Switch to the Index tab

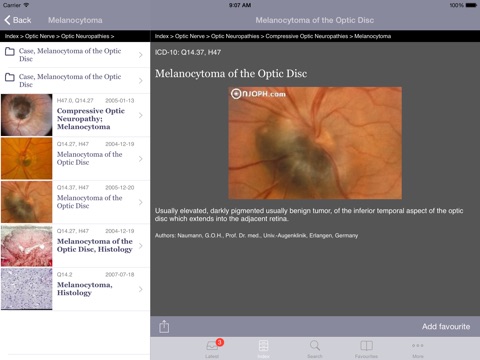pos(263,349)
